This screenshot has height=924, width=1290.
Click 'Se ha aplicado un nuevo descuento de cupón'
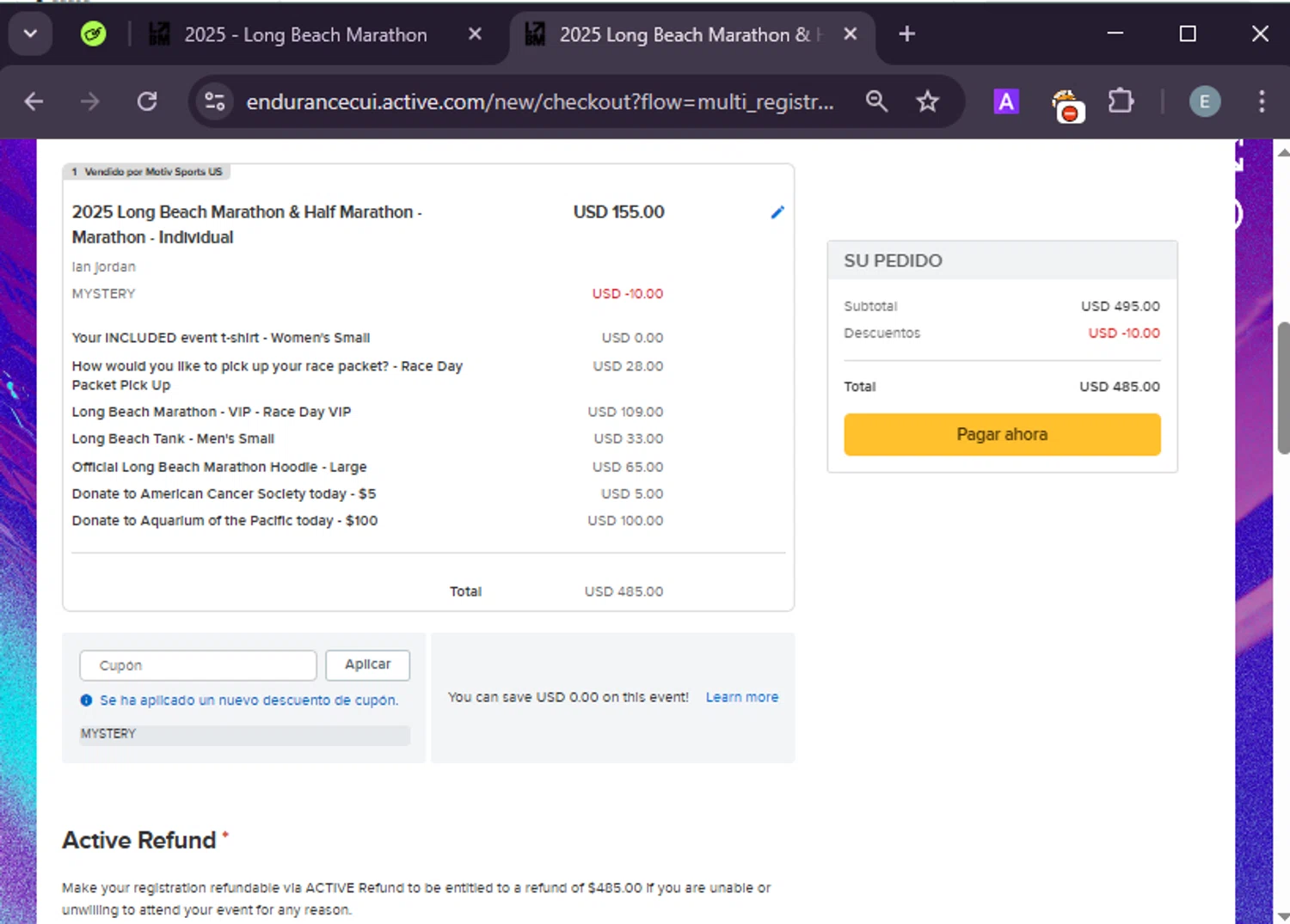pyautogui.click(x=249, y=701)
